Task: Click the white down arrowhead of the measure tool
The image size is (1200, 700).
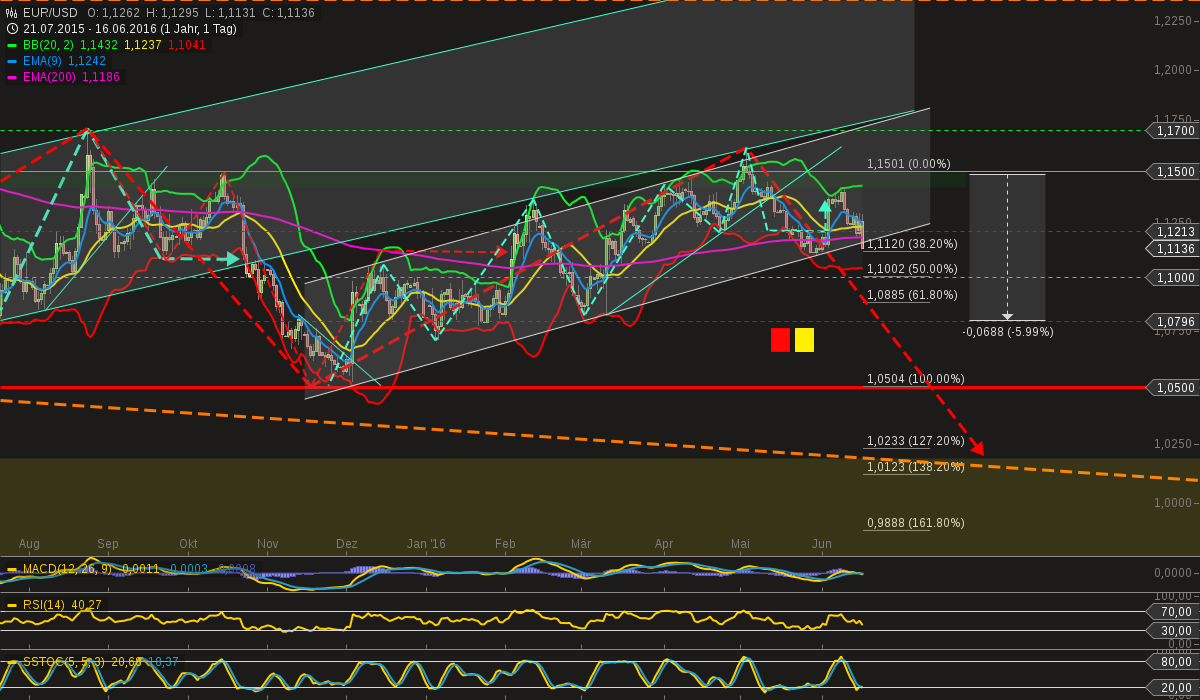Action: [x=1007, y=316]
